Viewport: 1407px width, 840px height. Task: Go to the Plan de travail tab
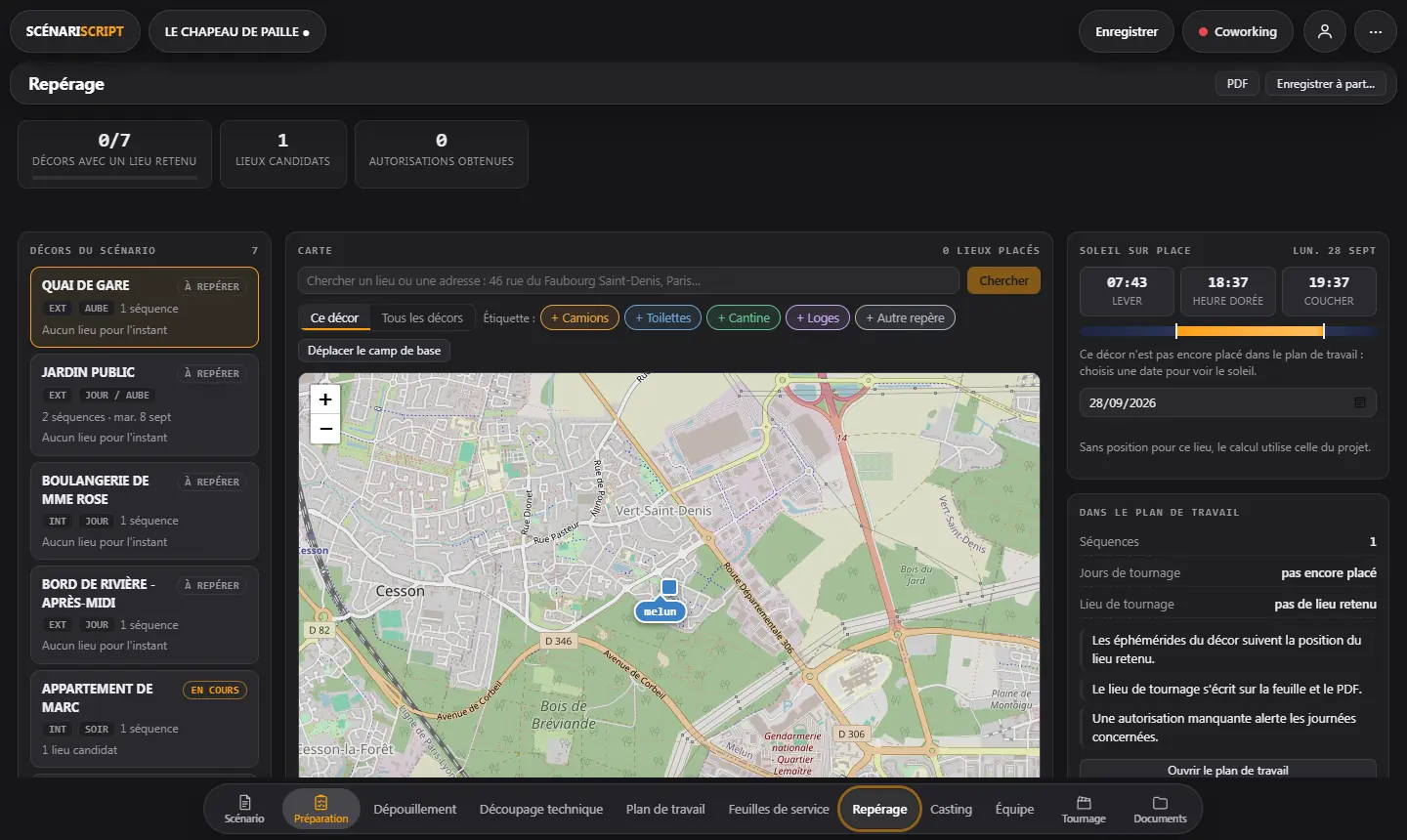[x=665, y=809]
